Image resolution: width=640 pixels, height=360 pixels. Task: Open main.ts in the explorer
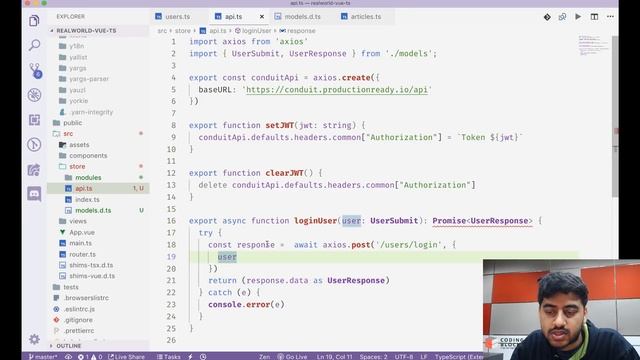point(80,243)
